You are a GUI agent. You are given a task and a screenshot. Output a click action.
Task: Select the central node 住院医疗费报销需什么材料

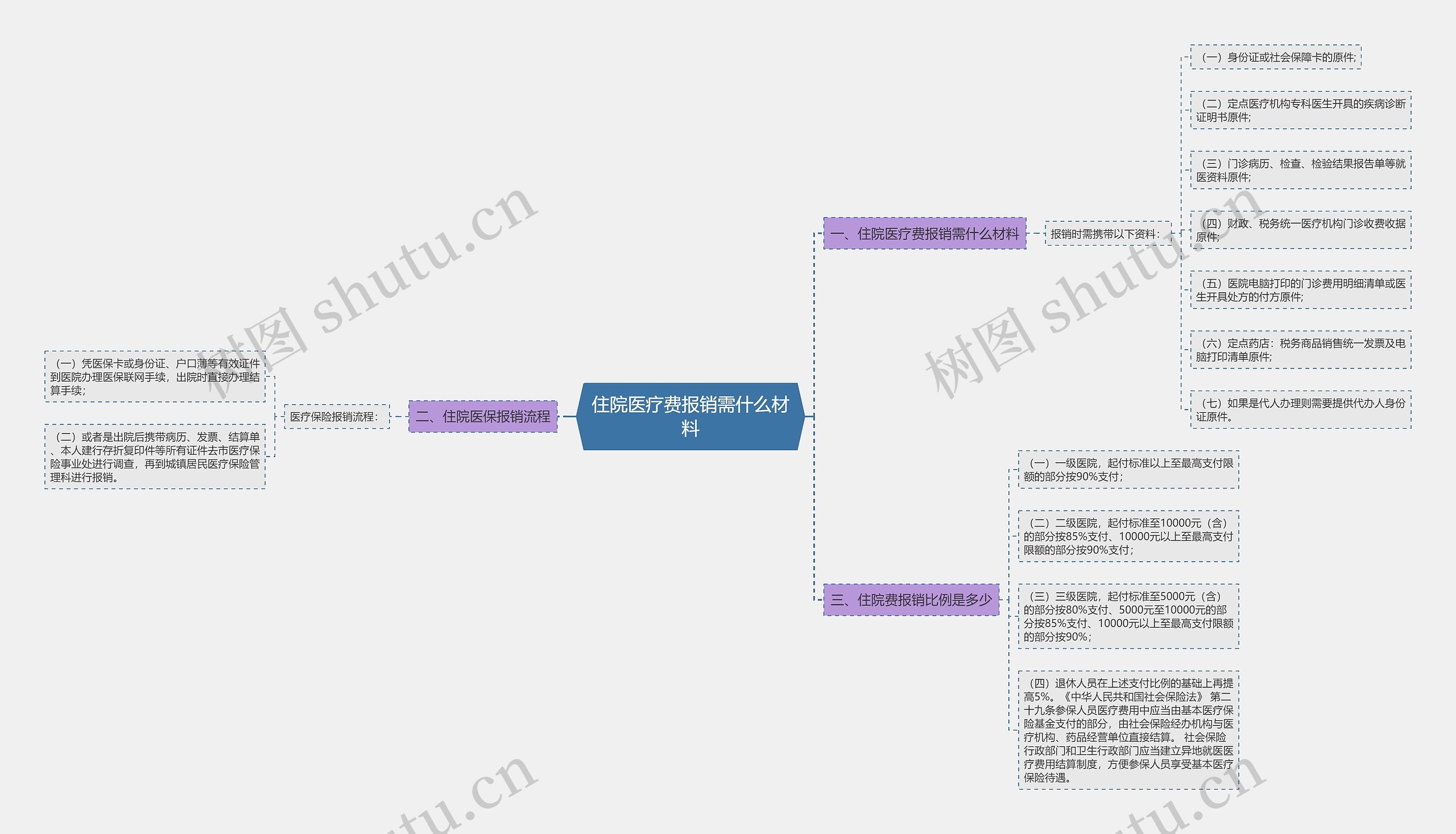690,416
